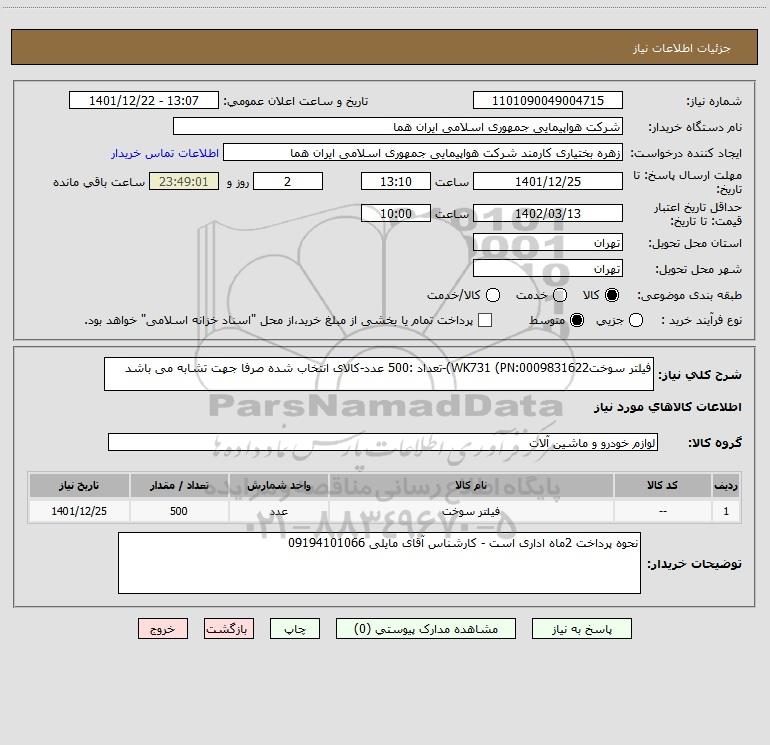
Task: Click the deadline time field 13:10
Action: 396,182
